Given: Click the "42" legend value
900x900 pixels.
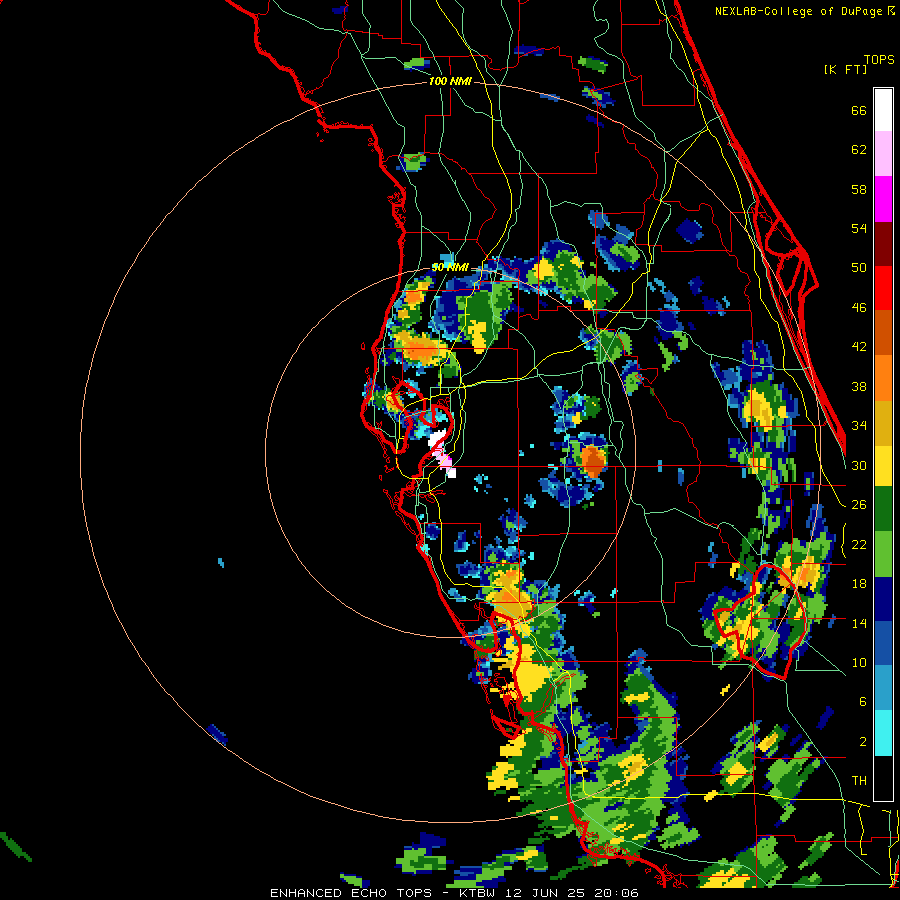Looking at the screenshot, I should pos(859,347).
